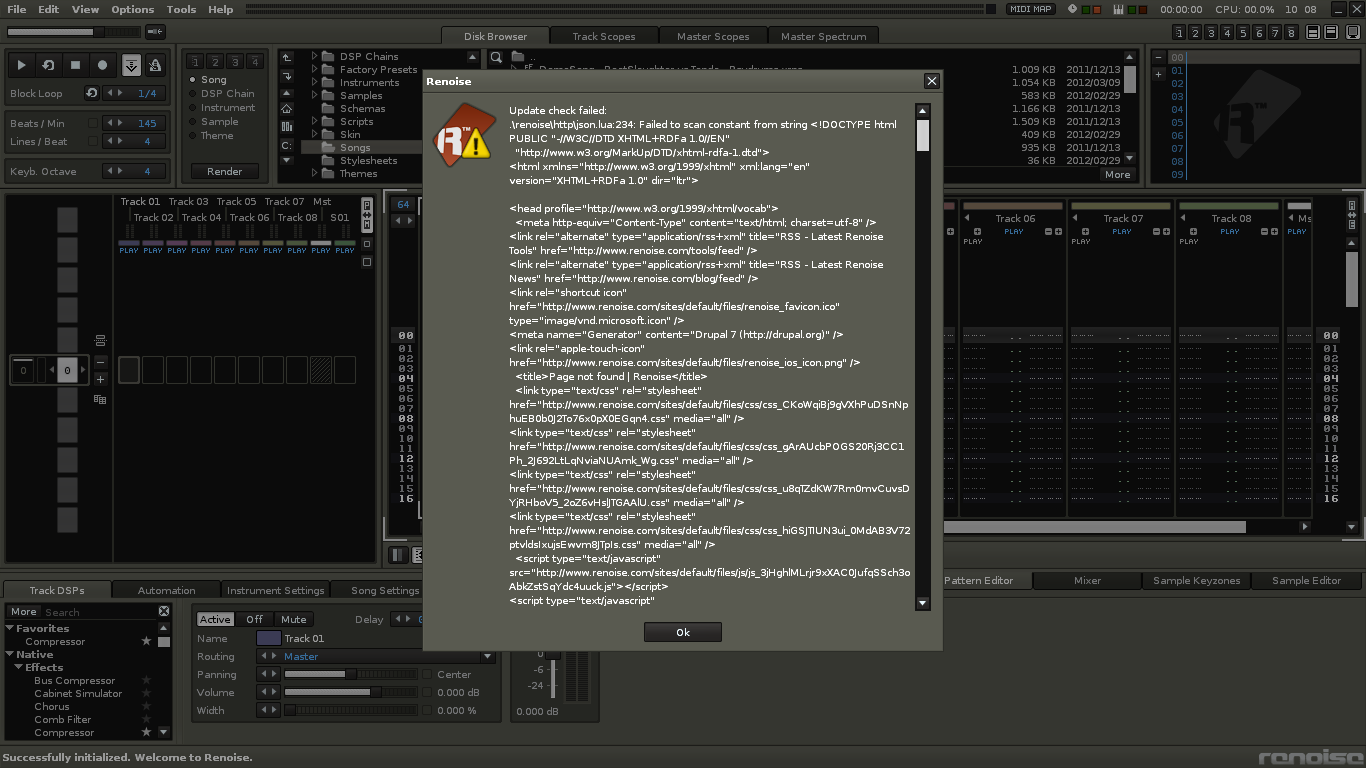
Task: Click view preset 1 button at top right
Action: 1180,33
